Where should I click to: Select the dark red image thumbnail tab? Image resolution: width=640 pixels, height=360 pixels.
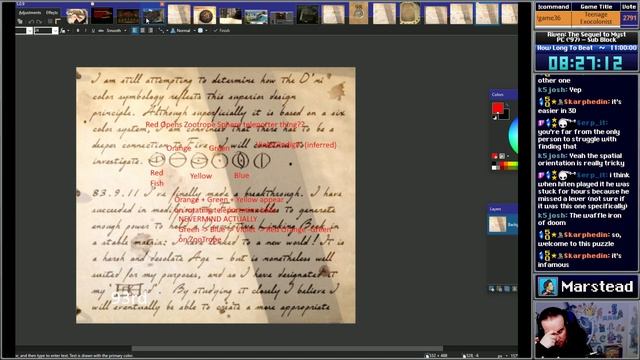point(102,16)
